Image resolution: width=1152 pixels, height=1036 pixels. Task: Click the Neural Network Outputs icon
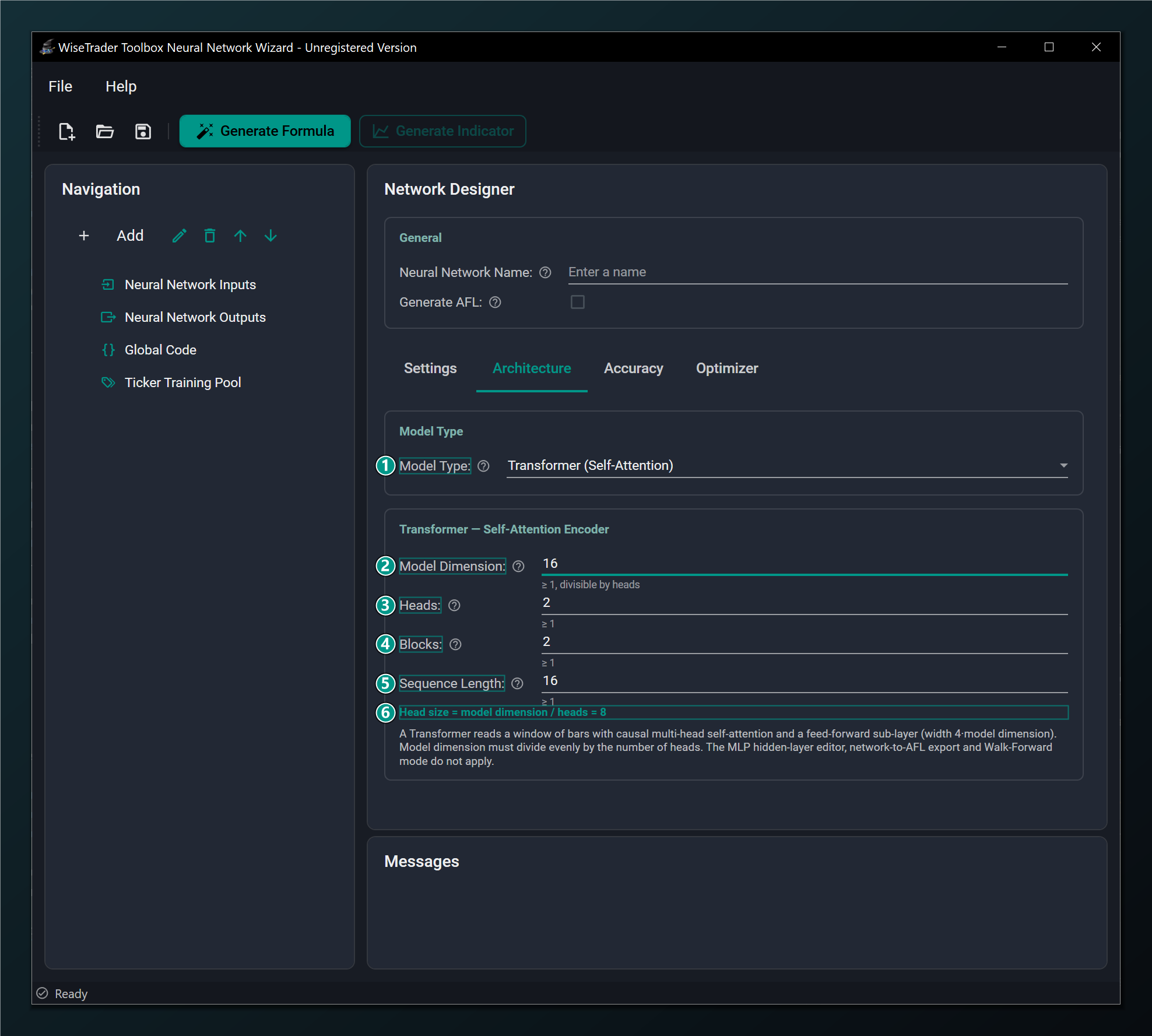click(108, 317)
